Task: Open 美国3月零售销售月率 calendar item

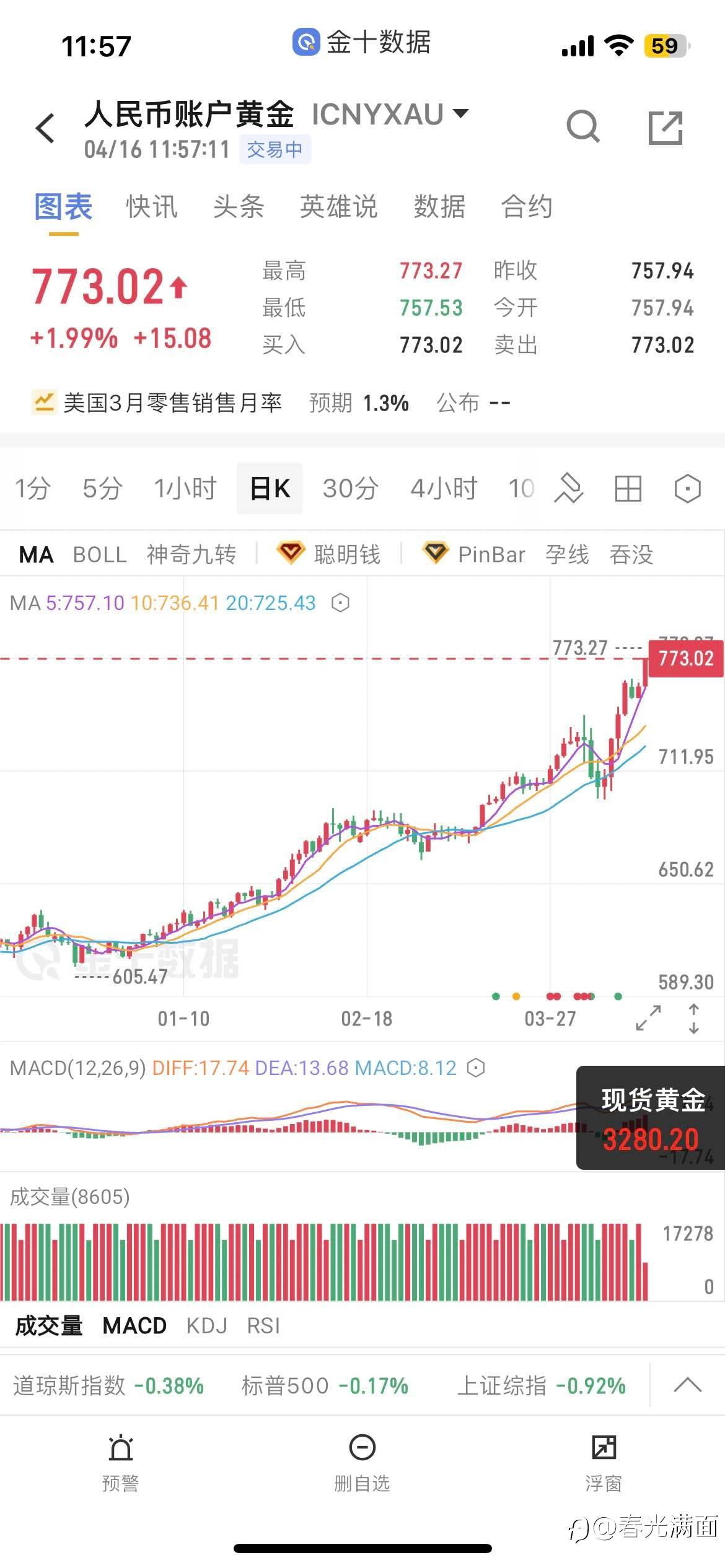Action: point(270,403)
